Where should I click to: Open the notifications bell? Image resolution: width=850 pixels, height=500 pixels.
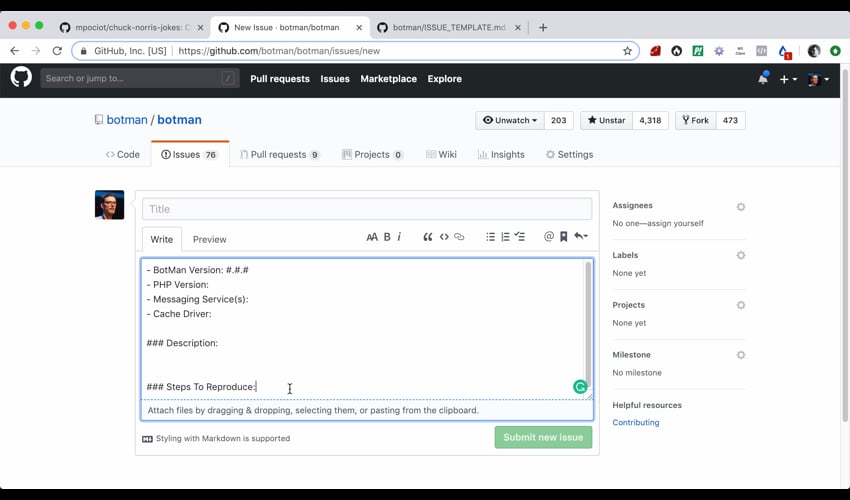763,79
